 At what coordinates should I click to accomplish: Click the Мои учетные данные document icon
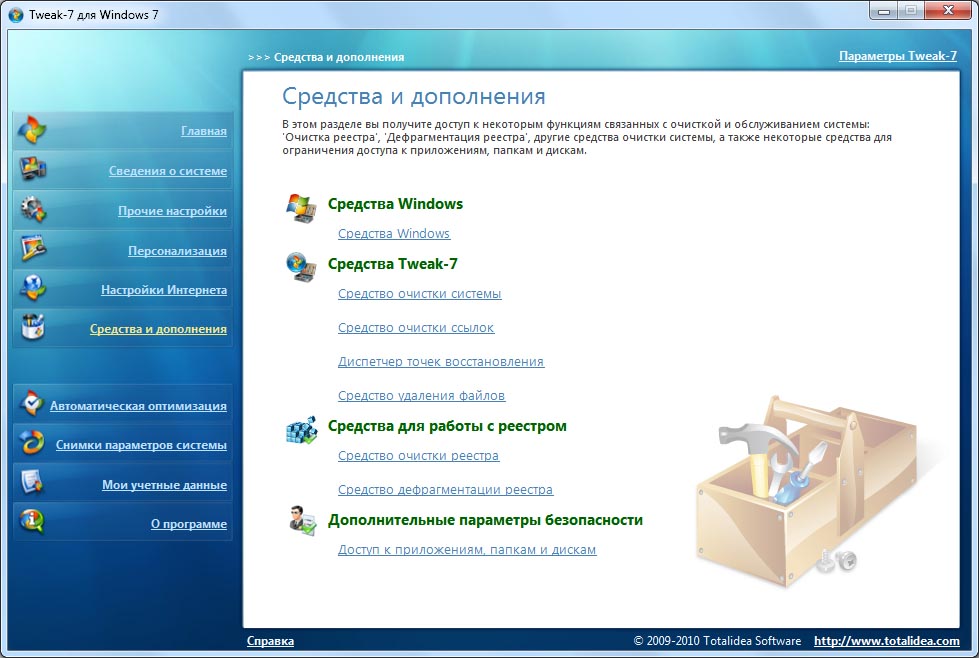(x=31, y=483)
